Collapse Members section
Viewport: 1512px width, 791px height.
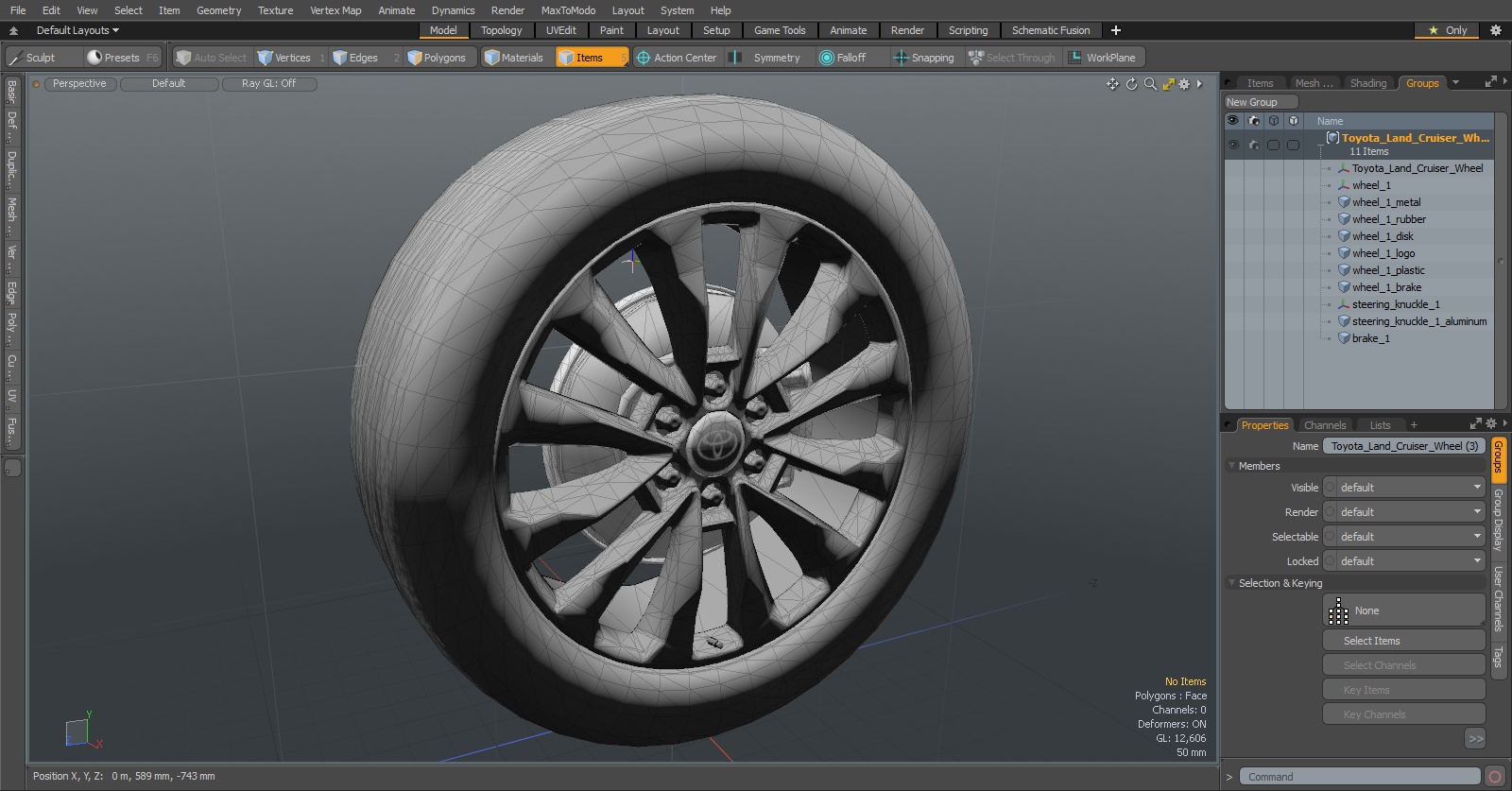[1232, 466]
